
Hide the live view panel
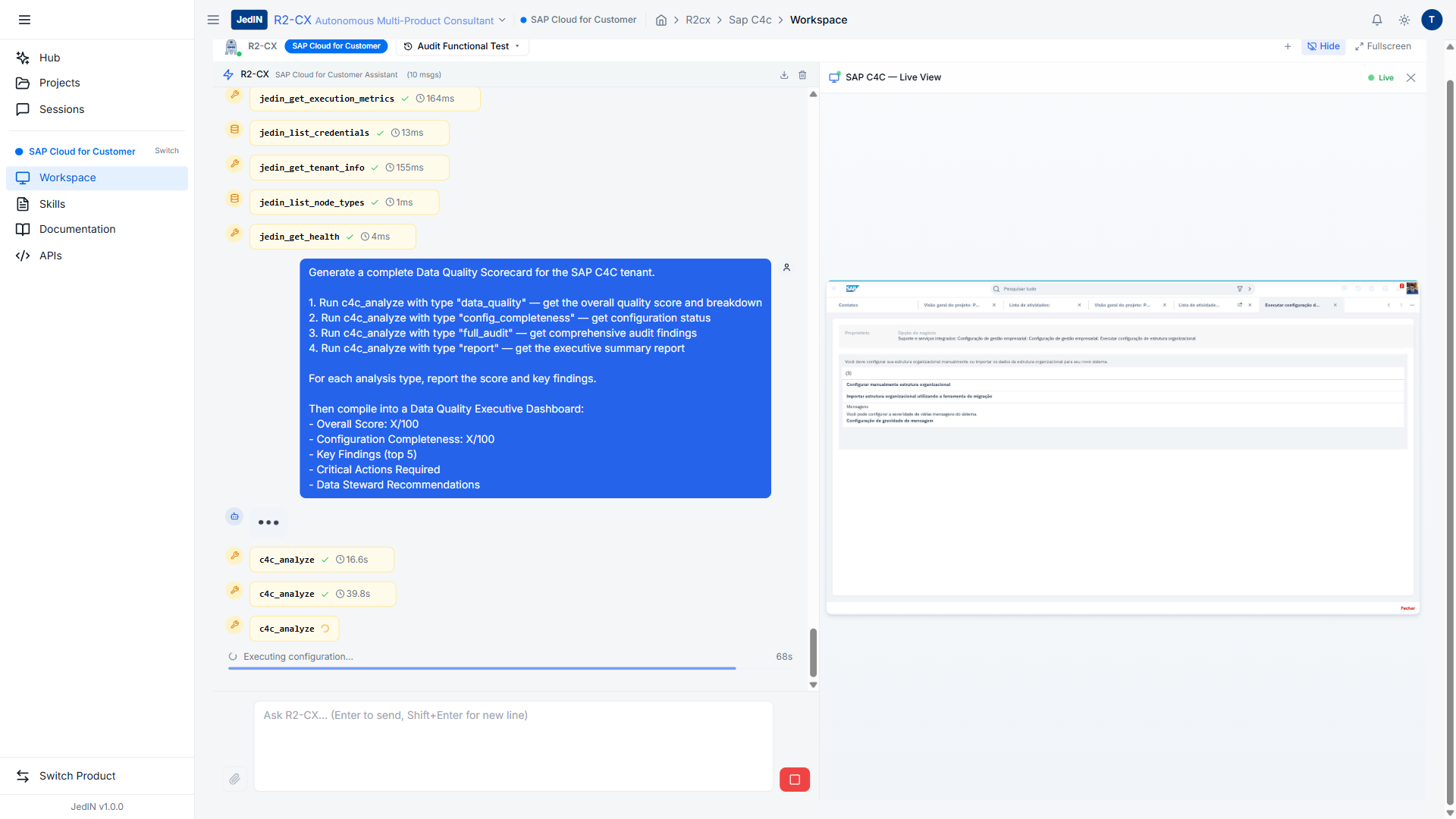pyautogui.click(x=1323, y=46)
